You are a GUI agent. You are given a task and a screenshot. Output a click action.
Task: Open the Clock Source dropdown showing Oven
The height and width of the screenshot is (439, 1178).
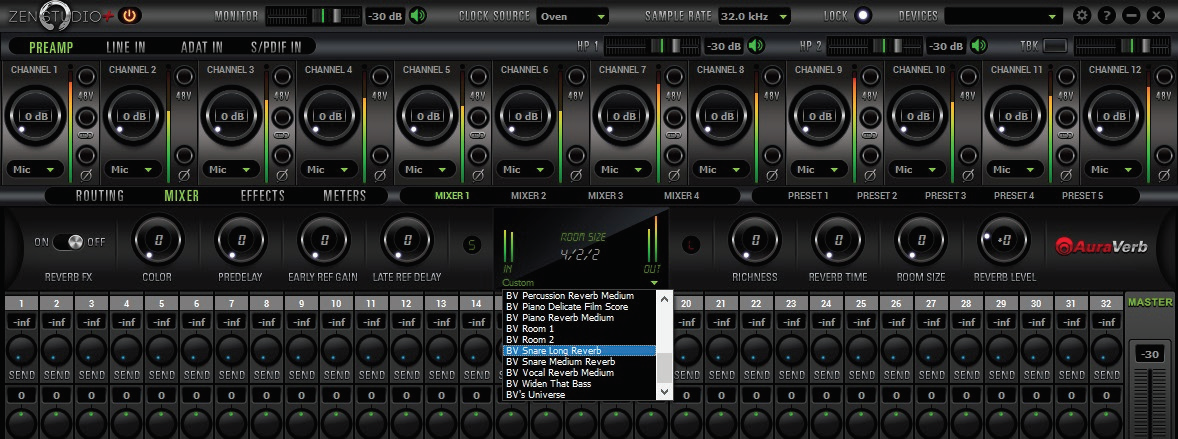(x=572, y=17)
